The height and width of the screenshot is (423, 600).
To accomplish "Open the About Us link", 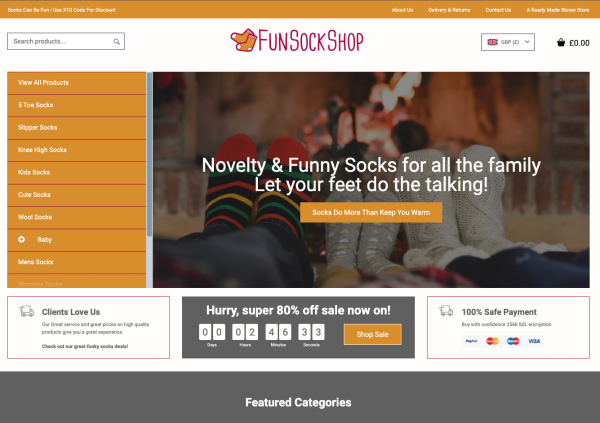I will coord(402,10).
